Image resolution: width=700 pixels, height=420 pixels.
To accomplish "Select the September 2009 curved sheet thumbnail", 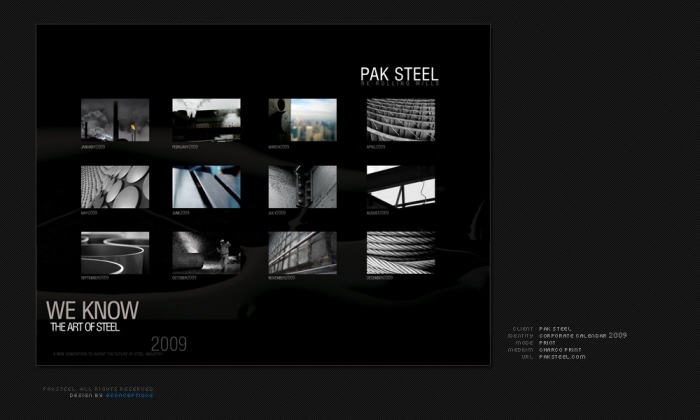I will [115, 253].
